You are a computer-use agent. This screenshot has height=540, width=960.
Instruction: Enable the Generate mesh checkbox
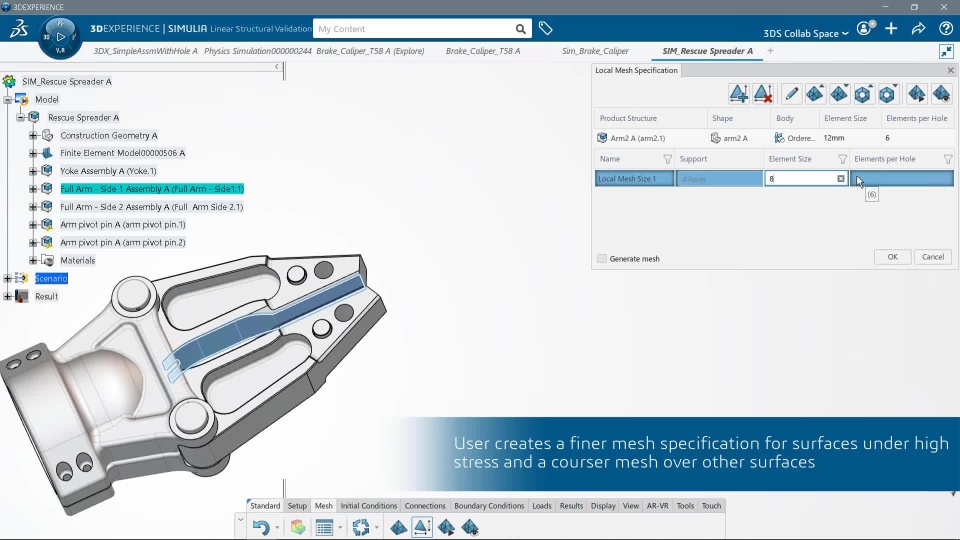point(602,258)
